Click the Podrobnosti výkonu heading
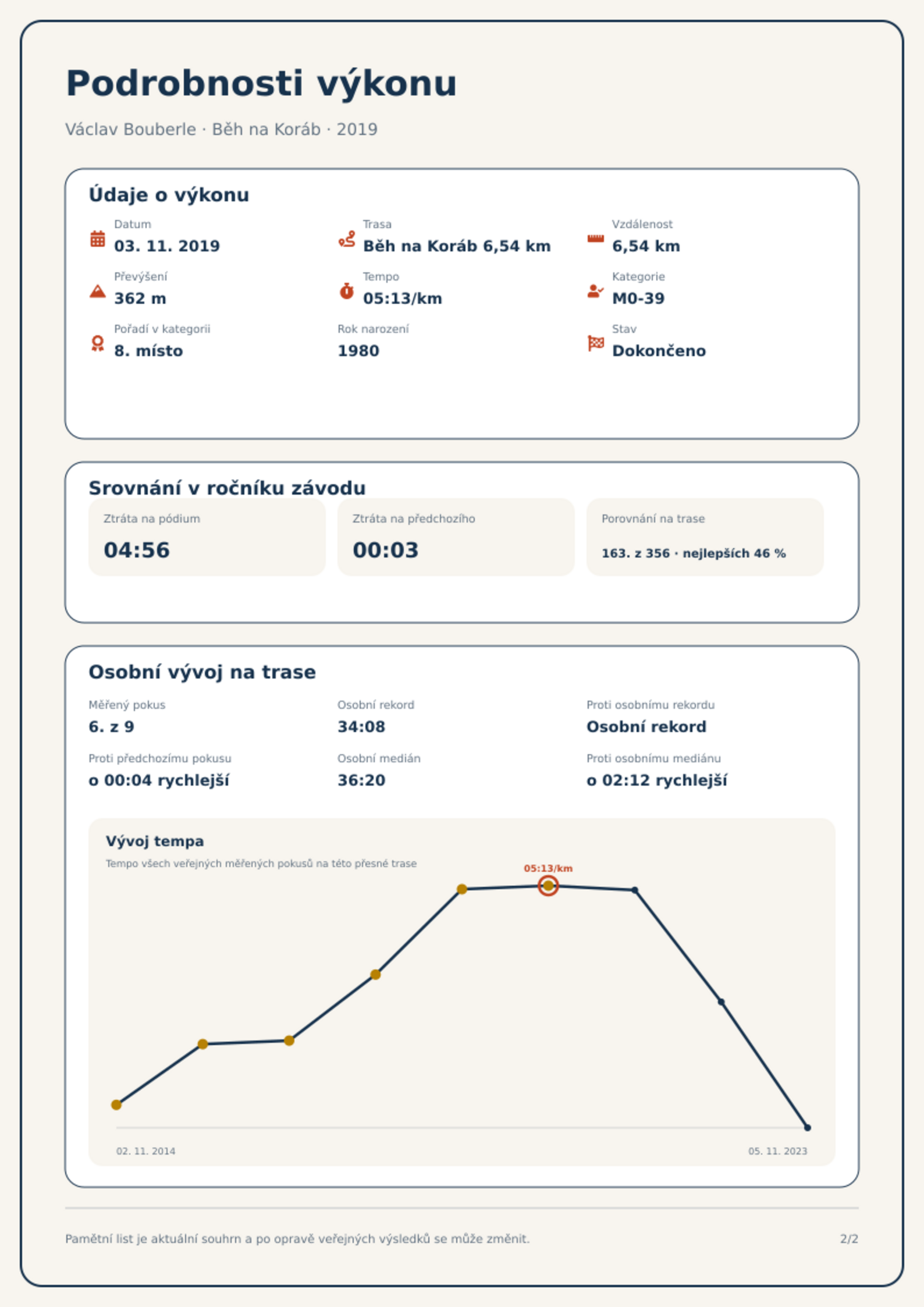The image size is (924, 1307). [261, 83]
